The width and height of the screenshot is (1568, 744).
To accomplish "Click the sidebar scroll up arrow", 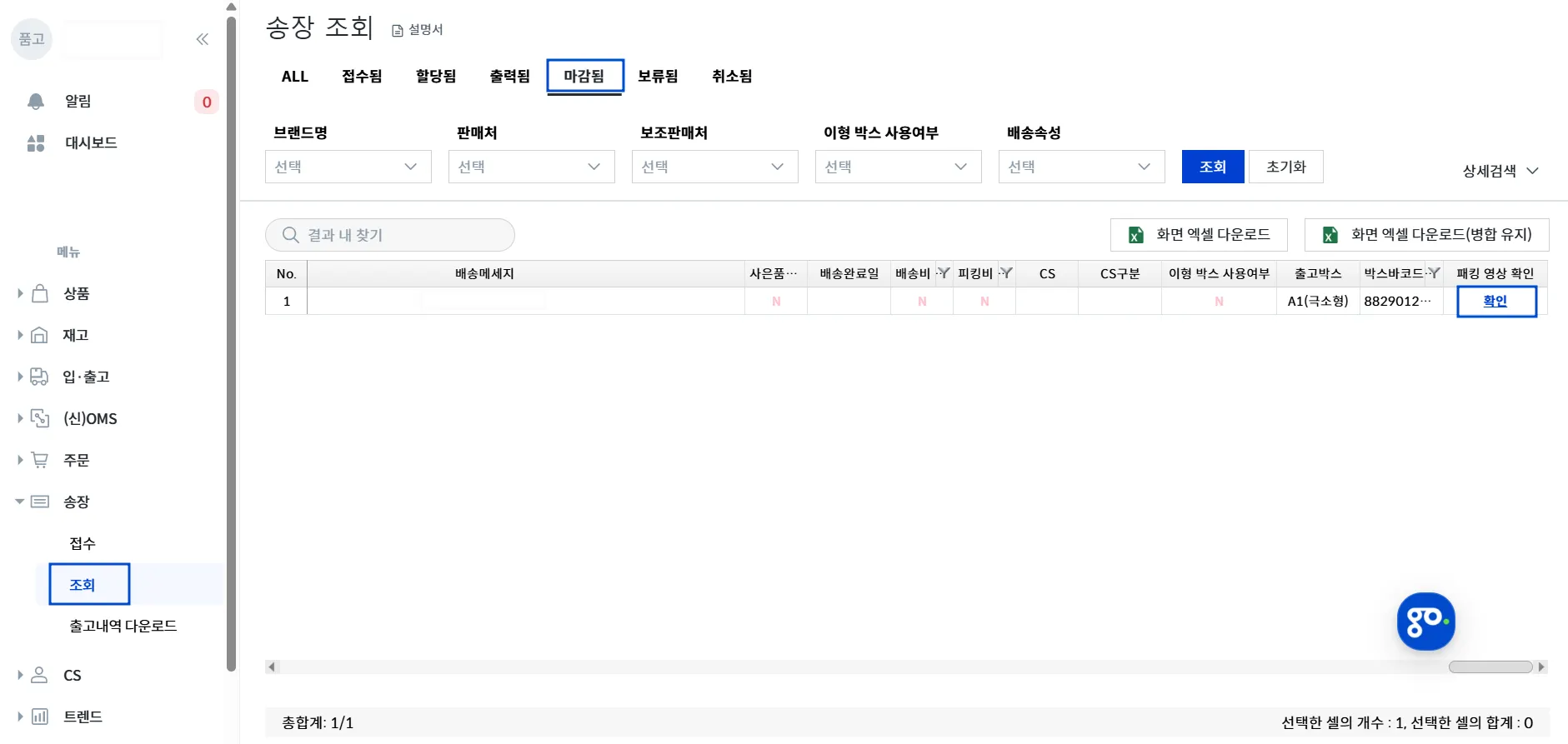I will (231, 7).
